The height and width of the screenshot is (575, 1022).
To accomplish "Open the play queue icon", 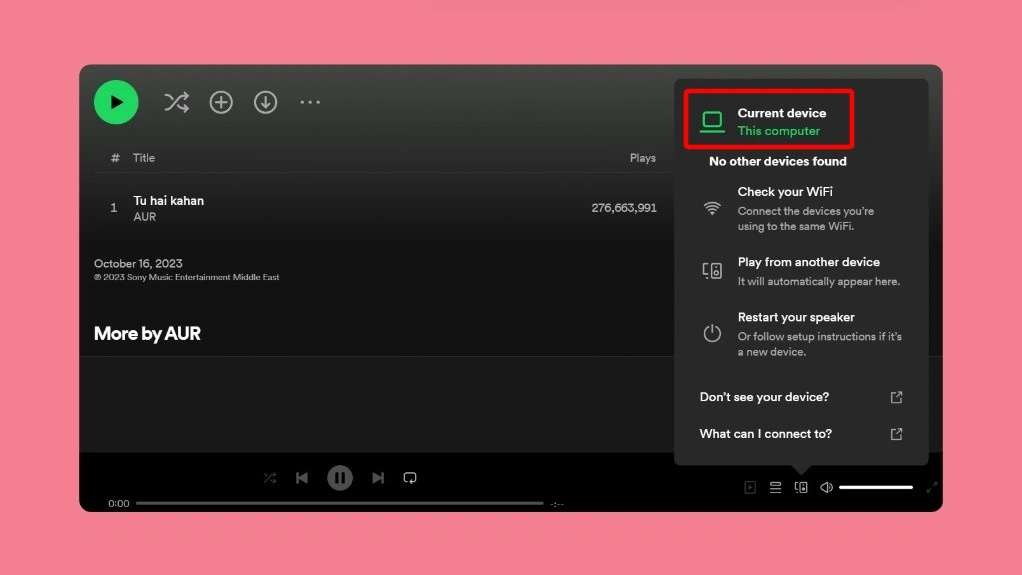I will 776,487.
